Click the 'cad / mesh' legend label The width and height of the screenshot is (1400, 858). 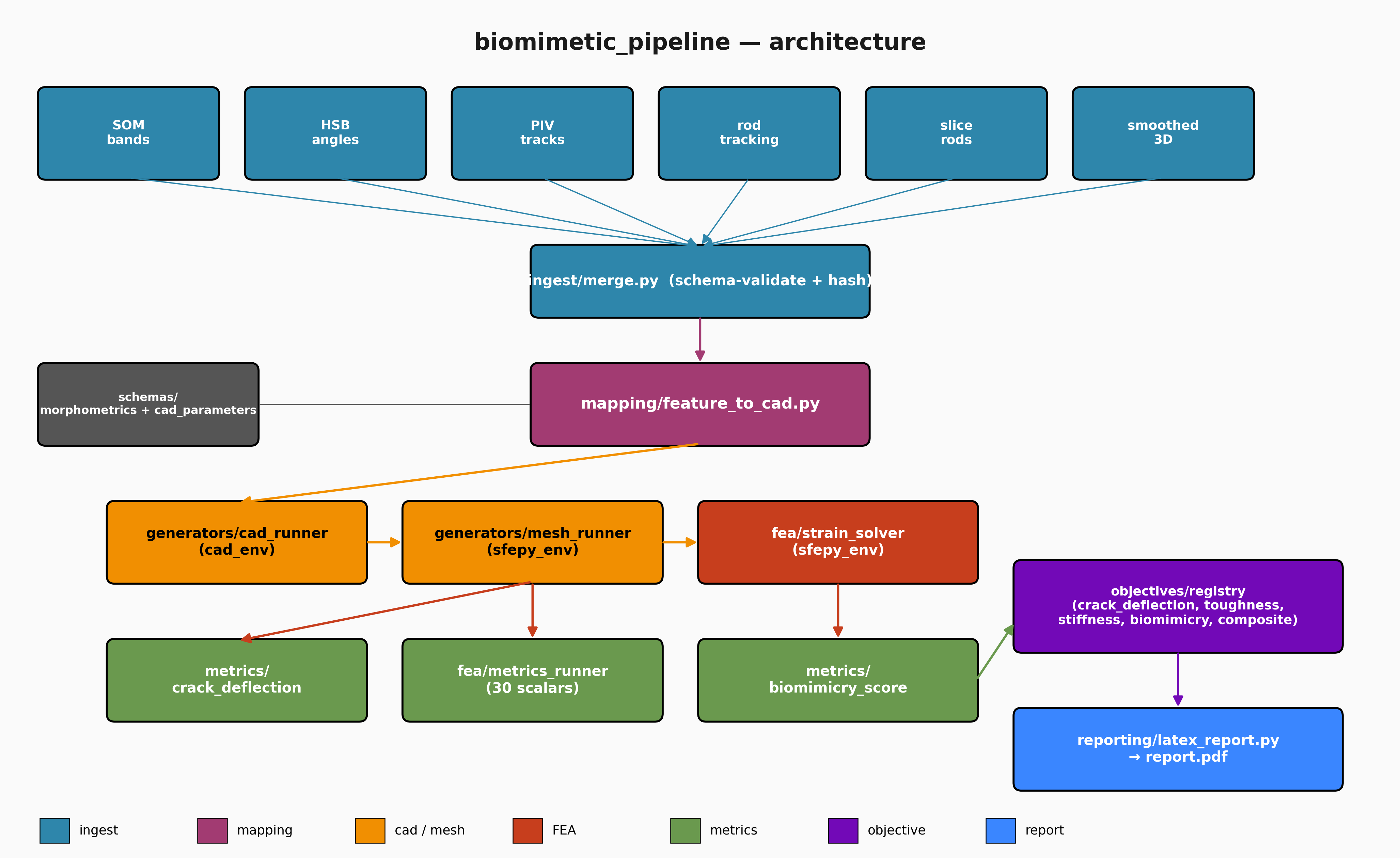pos(429,830)
